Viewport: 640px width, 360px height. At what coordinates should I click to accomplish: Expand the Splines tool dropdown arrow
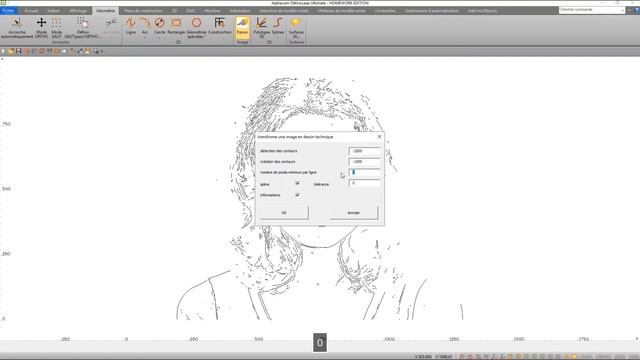coord(278,38)
